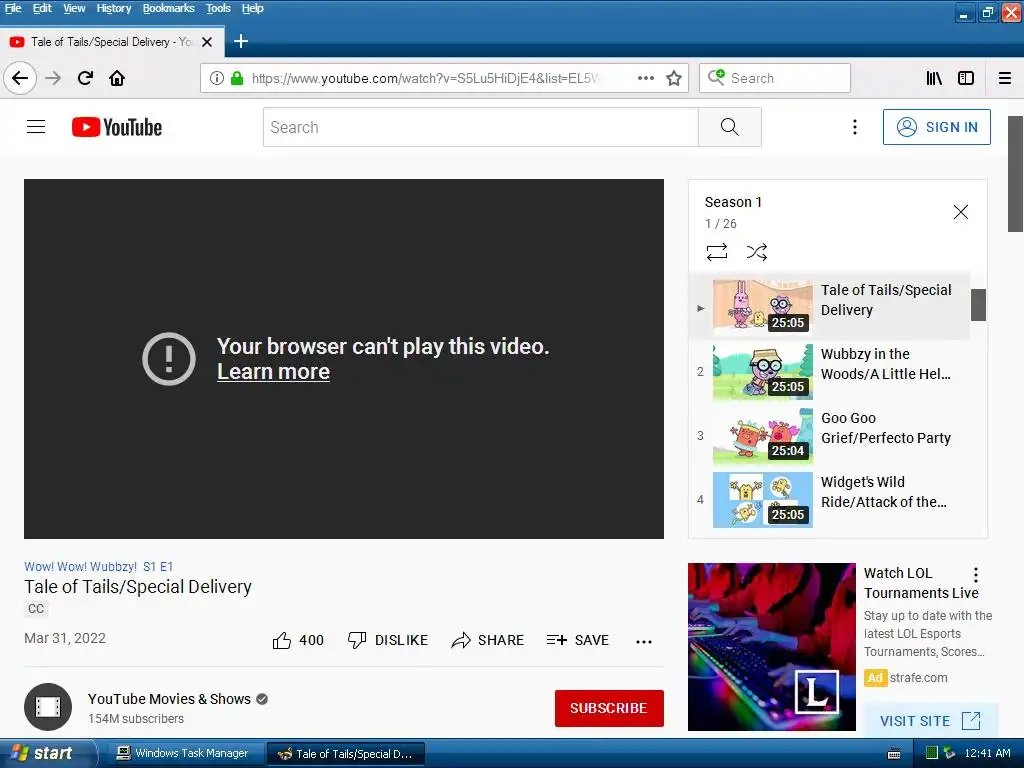Click the SUBSCRIBE button
The image size is (1024, 768).
pyautogui.click(x=609, y=708)
